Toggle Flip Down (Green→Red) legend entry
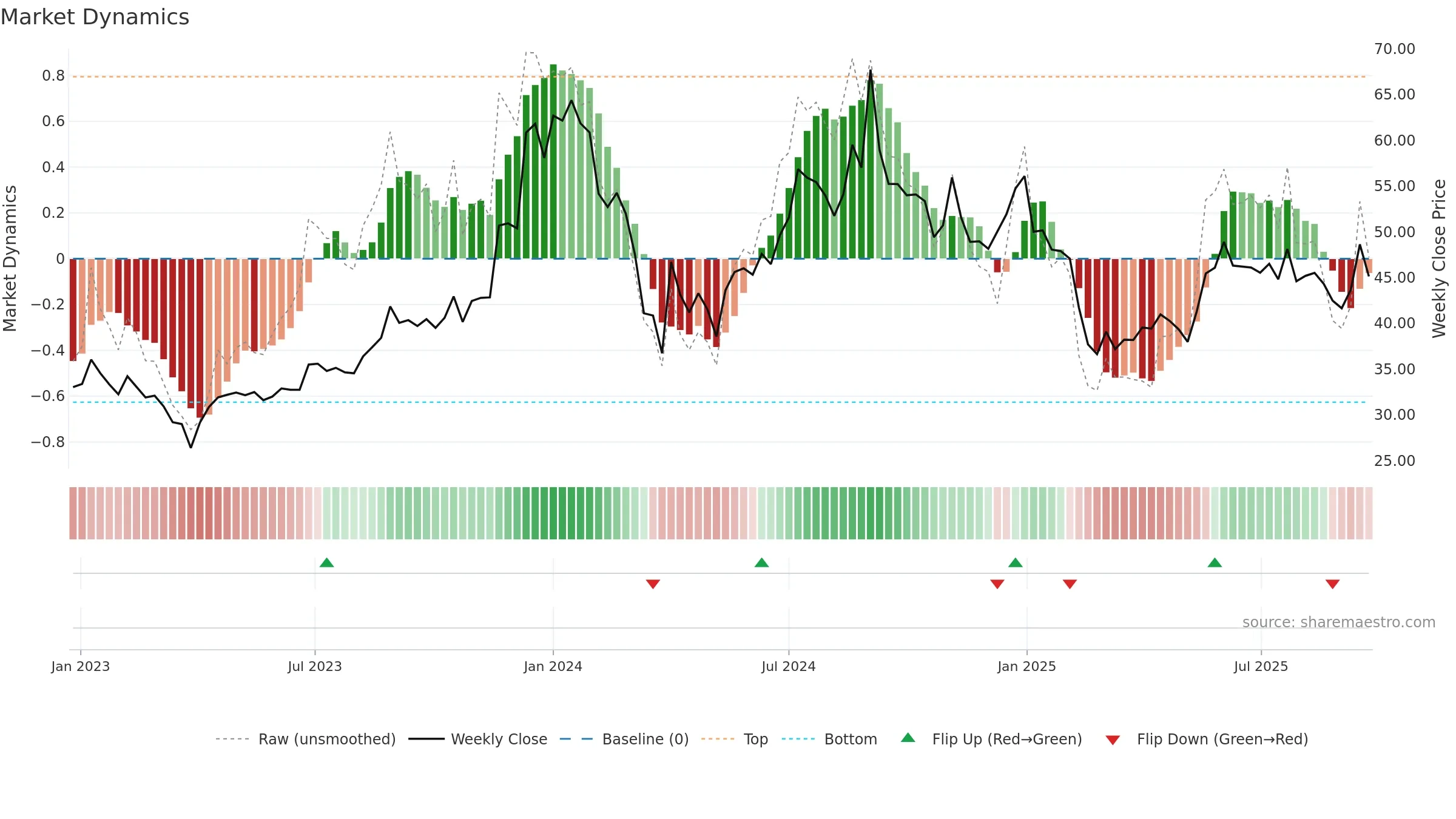Screen dimensions: 1456x819 pos(1207,739)
